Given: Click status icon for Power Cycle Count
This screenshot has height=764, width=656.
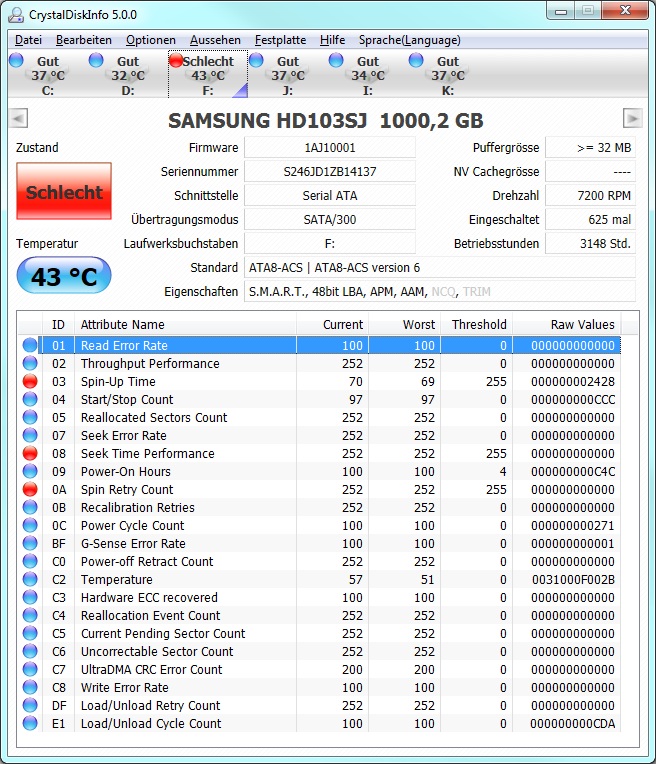Looking at the screenshot, I should coord(30,525).
